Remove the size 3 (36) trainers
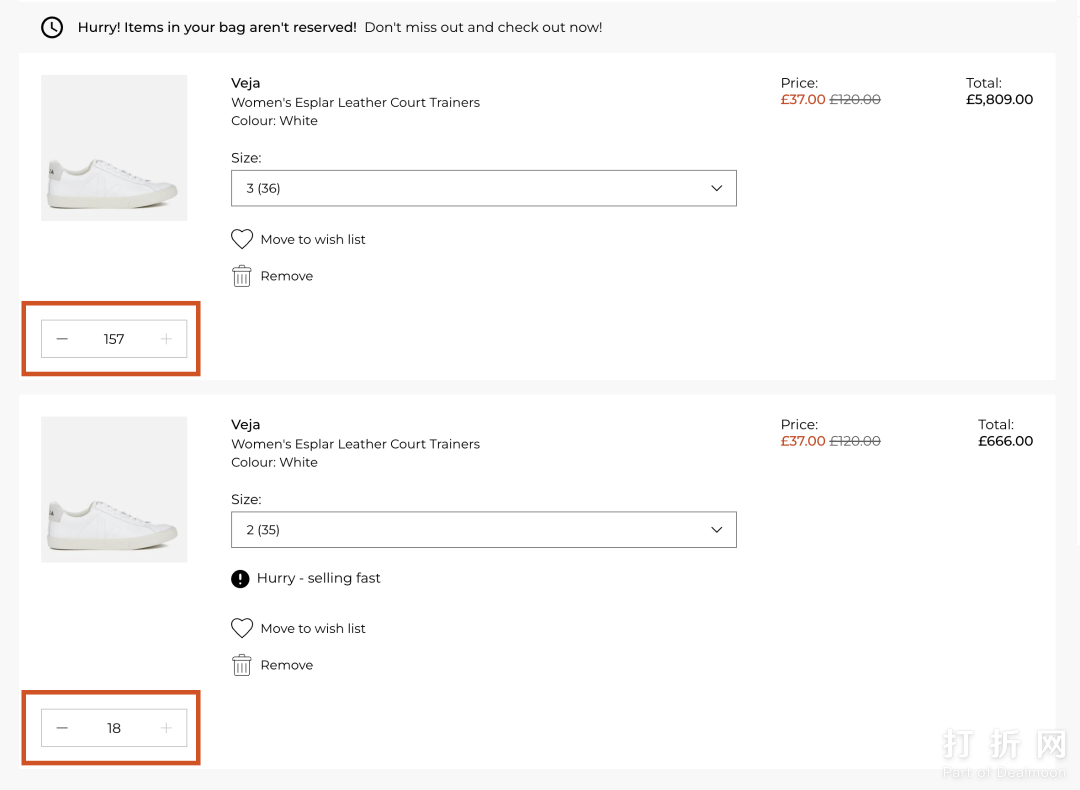The height and width of the screenshot is (790, 1080). [x=287, y=276]
